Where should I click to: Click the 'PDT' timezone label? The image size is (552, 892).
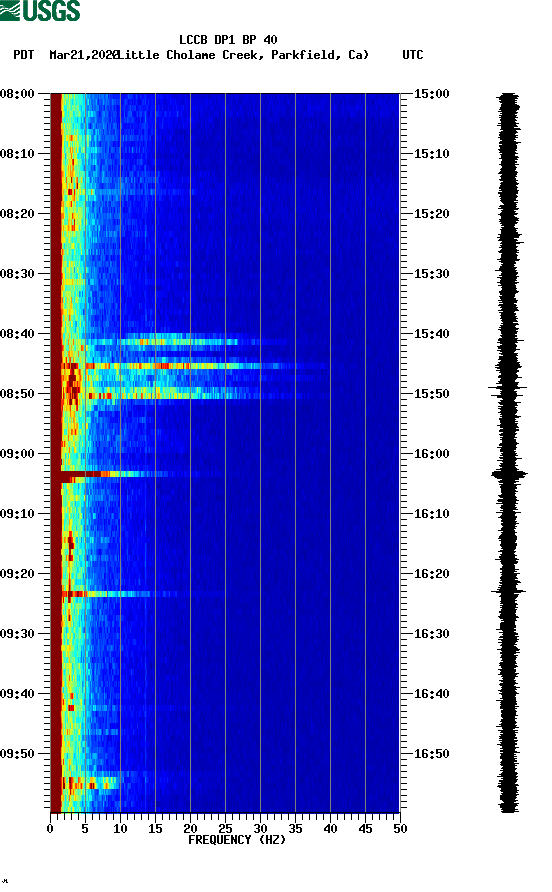(x=24, y=55)
